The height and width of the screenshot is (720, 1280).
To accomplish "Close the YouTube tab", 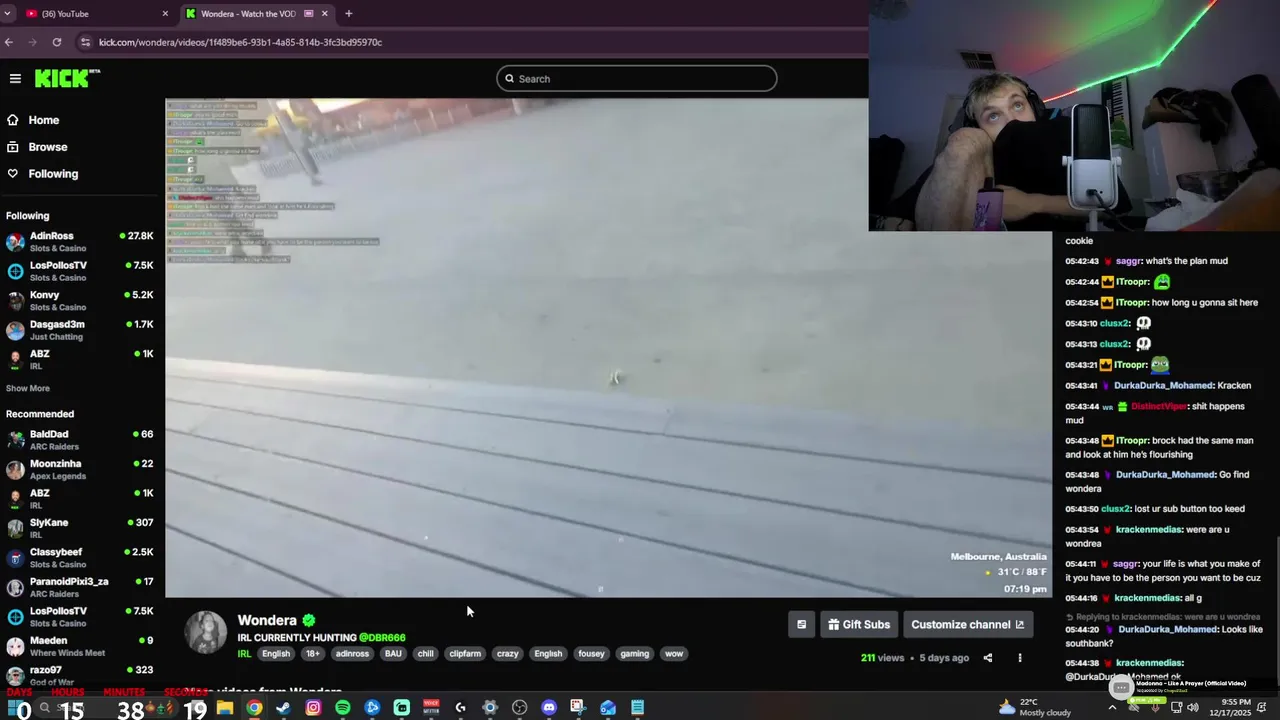I will click(165, 14).
